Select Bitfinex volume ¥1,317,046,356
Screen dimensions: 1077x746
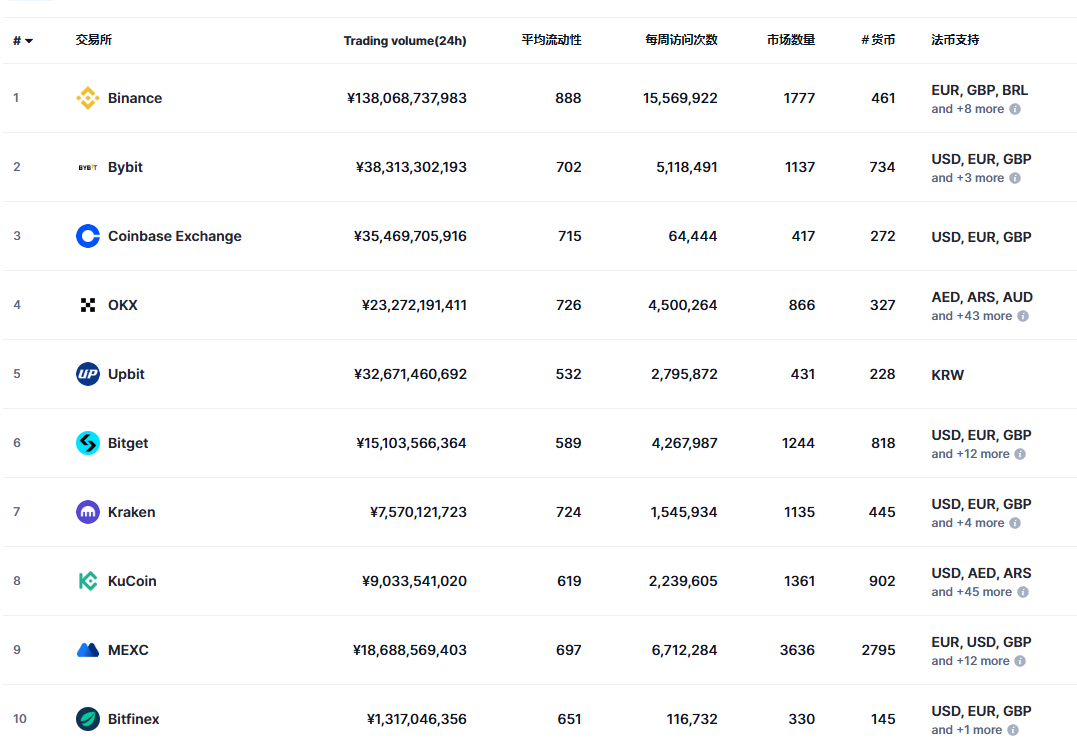(416, 719)
